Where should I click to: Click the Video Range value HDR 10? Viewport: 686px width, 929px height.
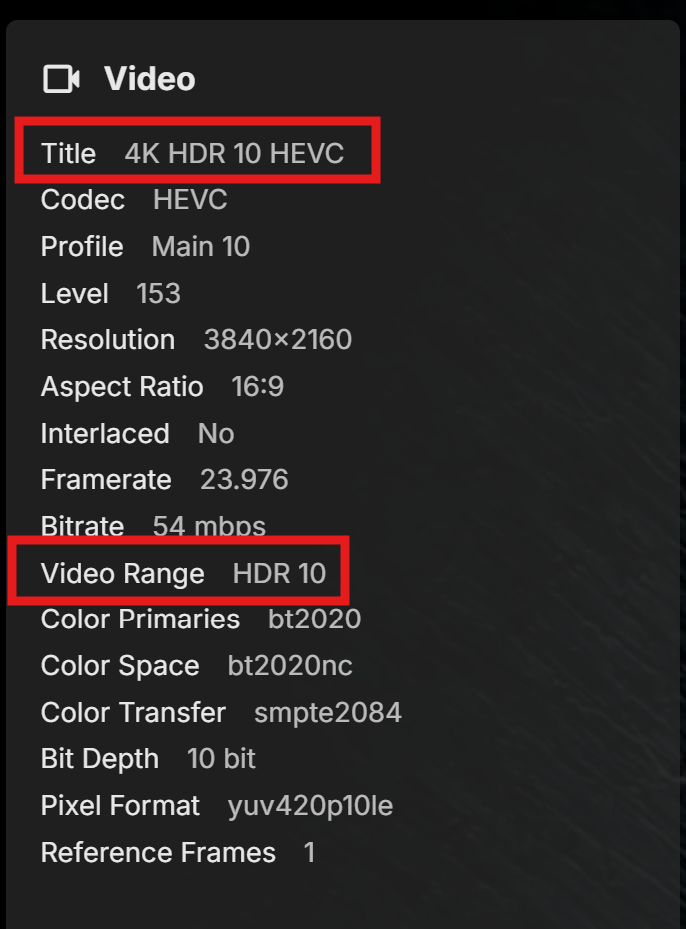(x=279, y=573)
